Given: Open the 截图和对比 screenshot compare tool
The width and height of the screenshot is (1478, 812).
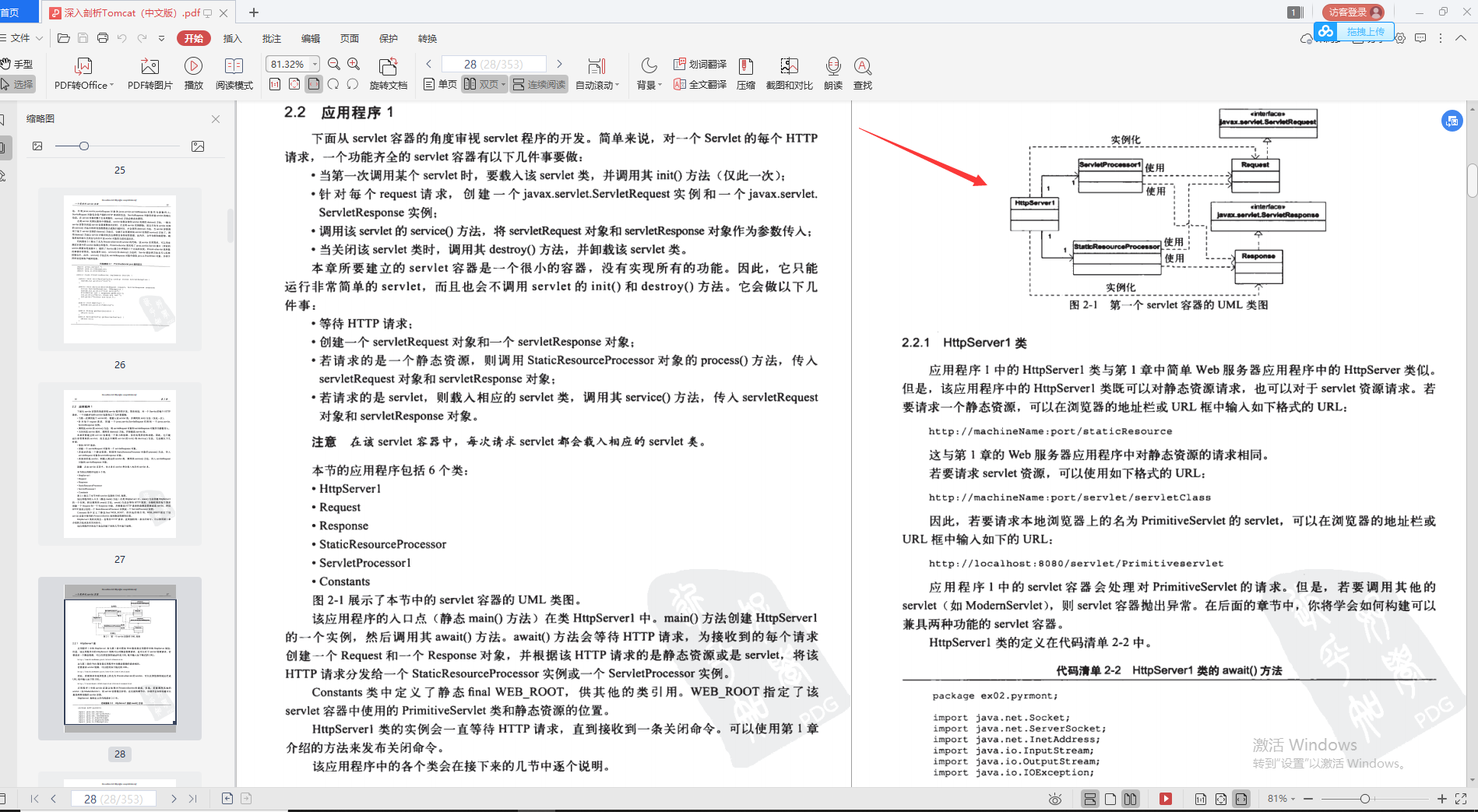Looking at the screenshot, I should pyautogui.click(x=789, y=73).
